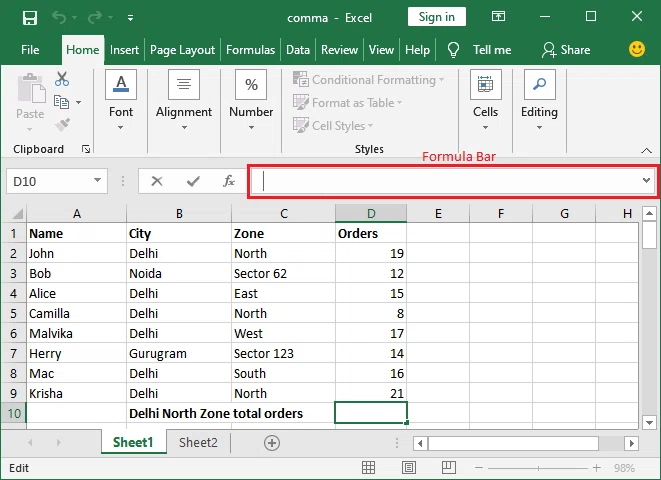
Task: Open the File tab
Action: (x=30, y=50)
